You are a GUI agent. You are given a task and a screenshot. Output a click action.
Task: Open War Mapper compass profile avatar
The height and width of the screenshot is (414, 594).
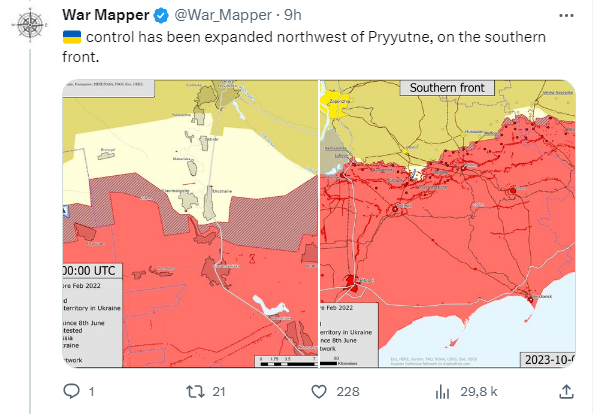pyautogui.click(x=30, y=25)
